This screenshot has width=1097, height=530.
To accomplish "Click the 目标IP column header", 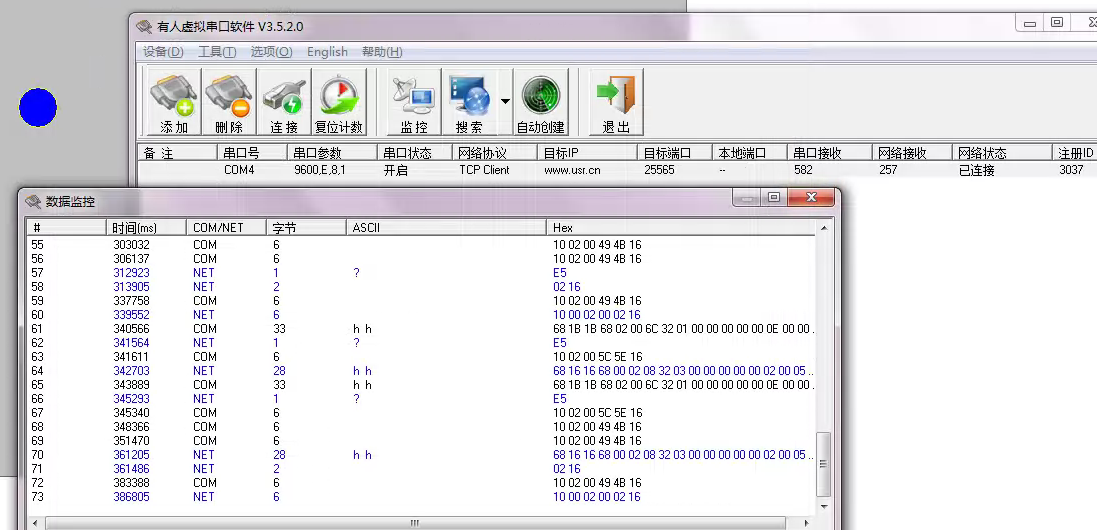I will [588, 153].
